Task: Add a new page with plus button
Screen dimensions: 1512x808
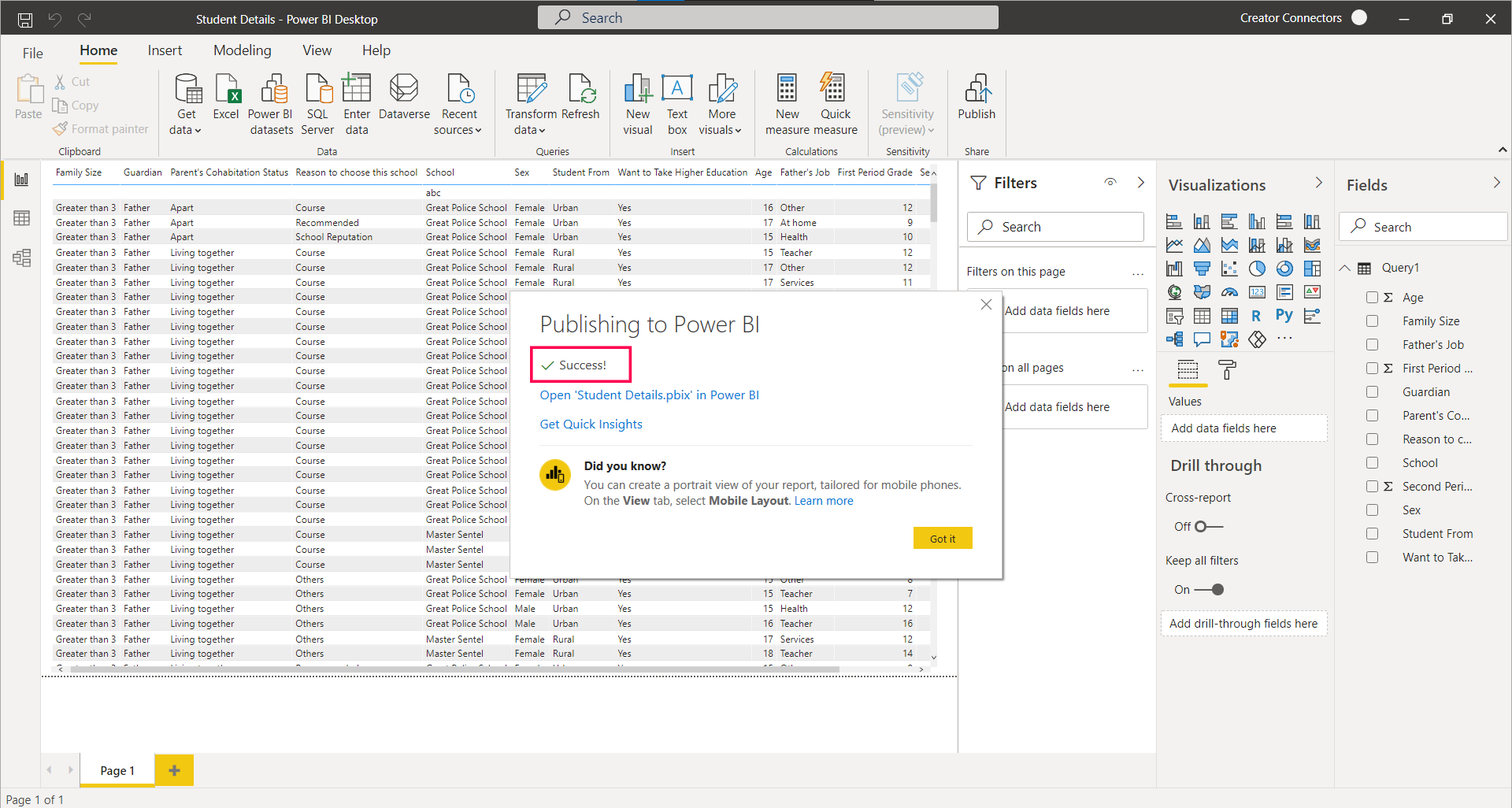Action: pos(174,770)
